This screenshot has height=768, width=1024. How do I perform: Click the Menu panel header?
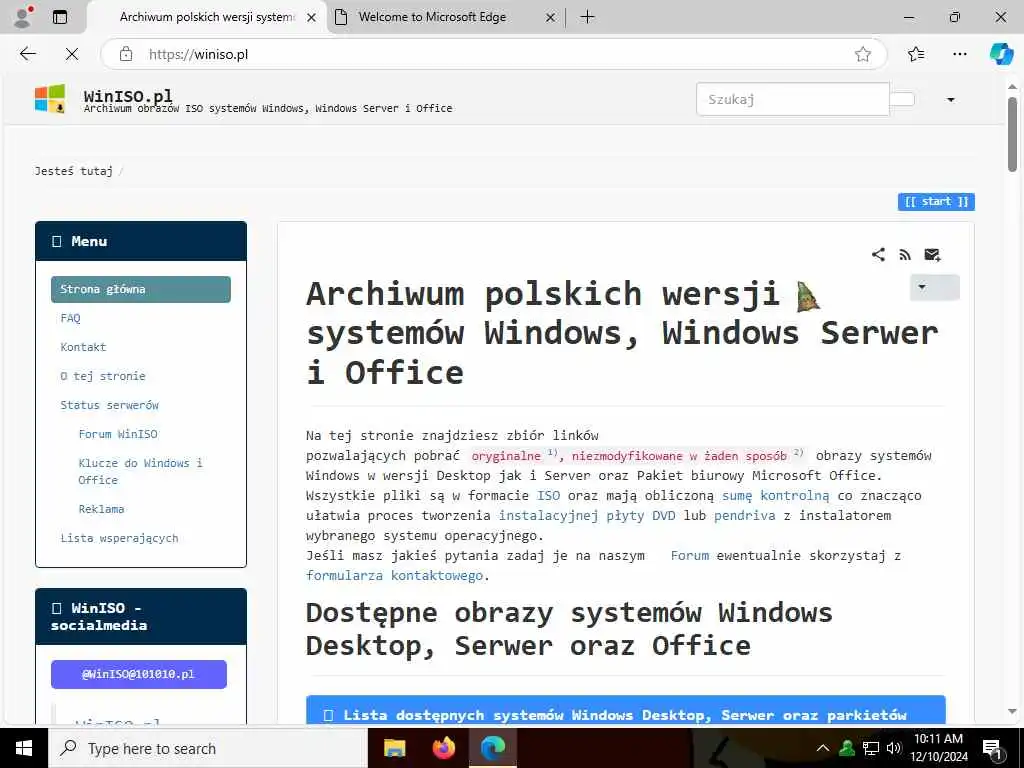140,241
